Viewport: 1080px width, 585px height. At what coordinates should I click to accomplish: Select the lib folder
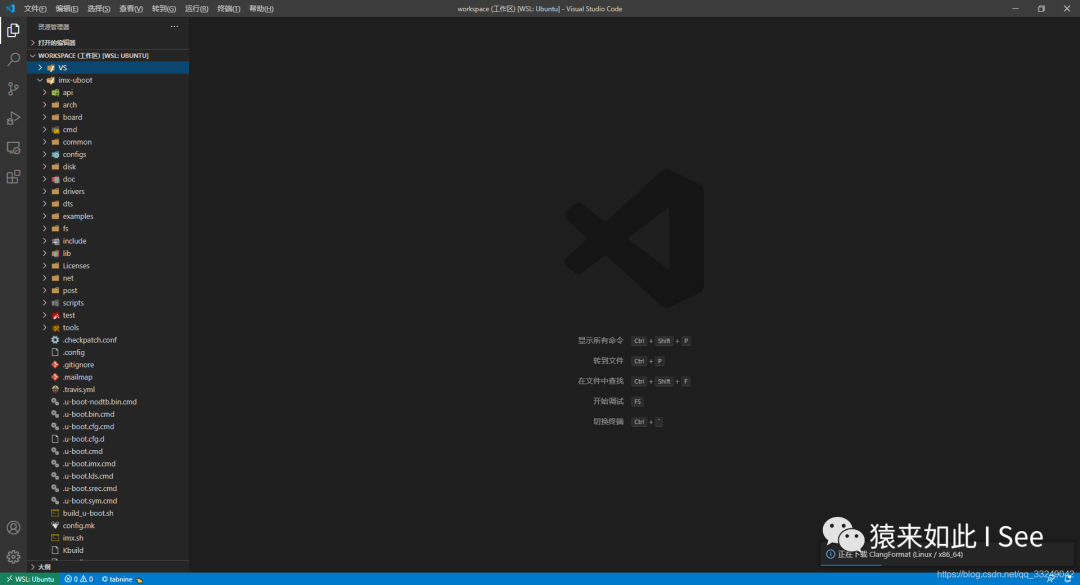click(108, 254)
